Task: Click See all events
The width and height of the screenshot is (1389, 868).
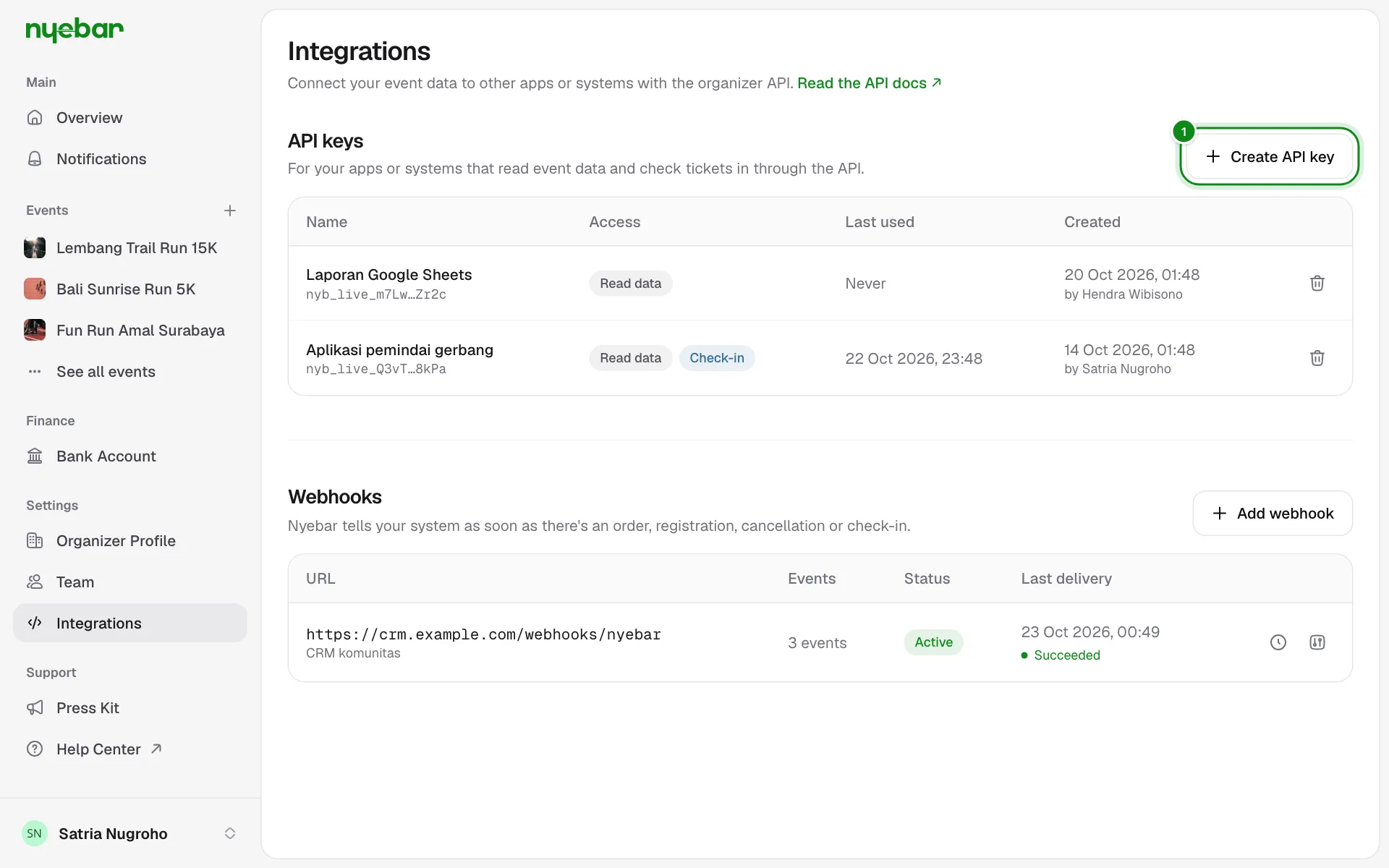Action: coord(130,372)
